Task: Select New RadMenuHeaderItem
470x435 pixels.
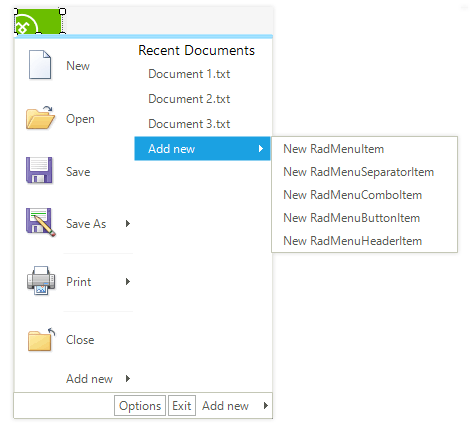Action: click(x=353, y=241)
